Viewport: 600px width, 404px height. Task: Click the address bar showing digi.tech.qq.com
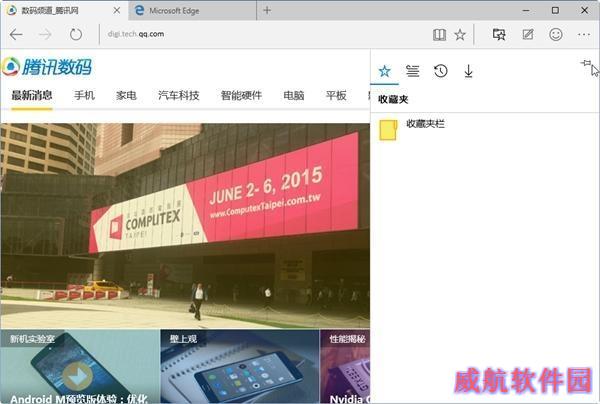coord(264,34)
